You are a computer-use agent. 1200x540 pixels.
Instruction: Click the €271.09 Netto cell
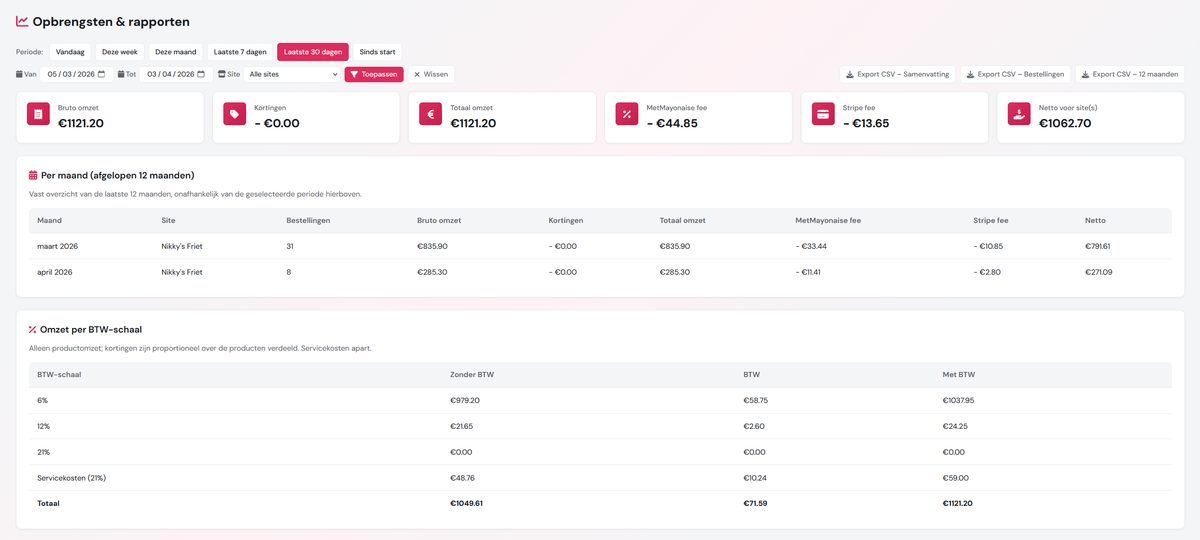(1099, 272)
